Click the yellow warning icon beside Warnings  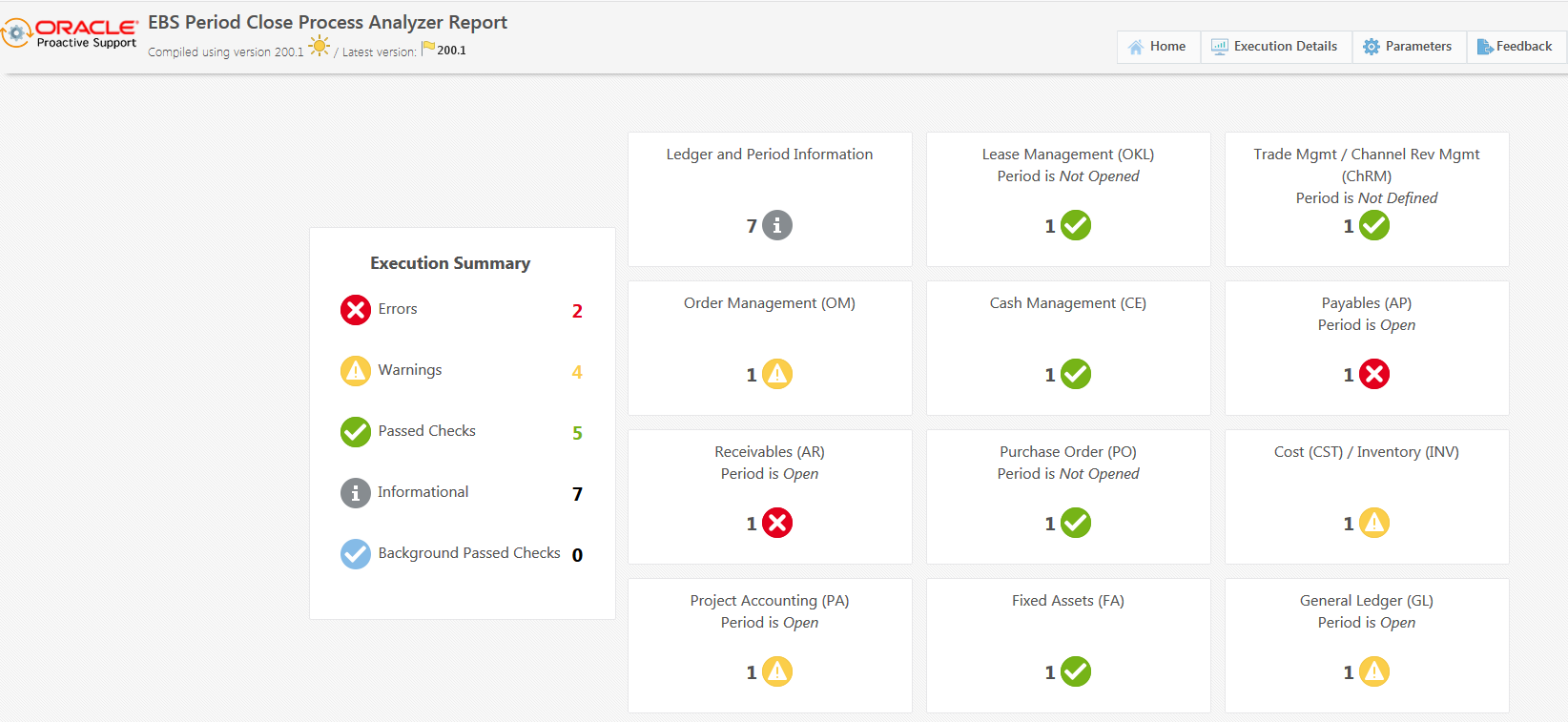coord(356,371)
